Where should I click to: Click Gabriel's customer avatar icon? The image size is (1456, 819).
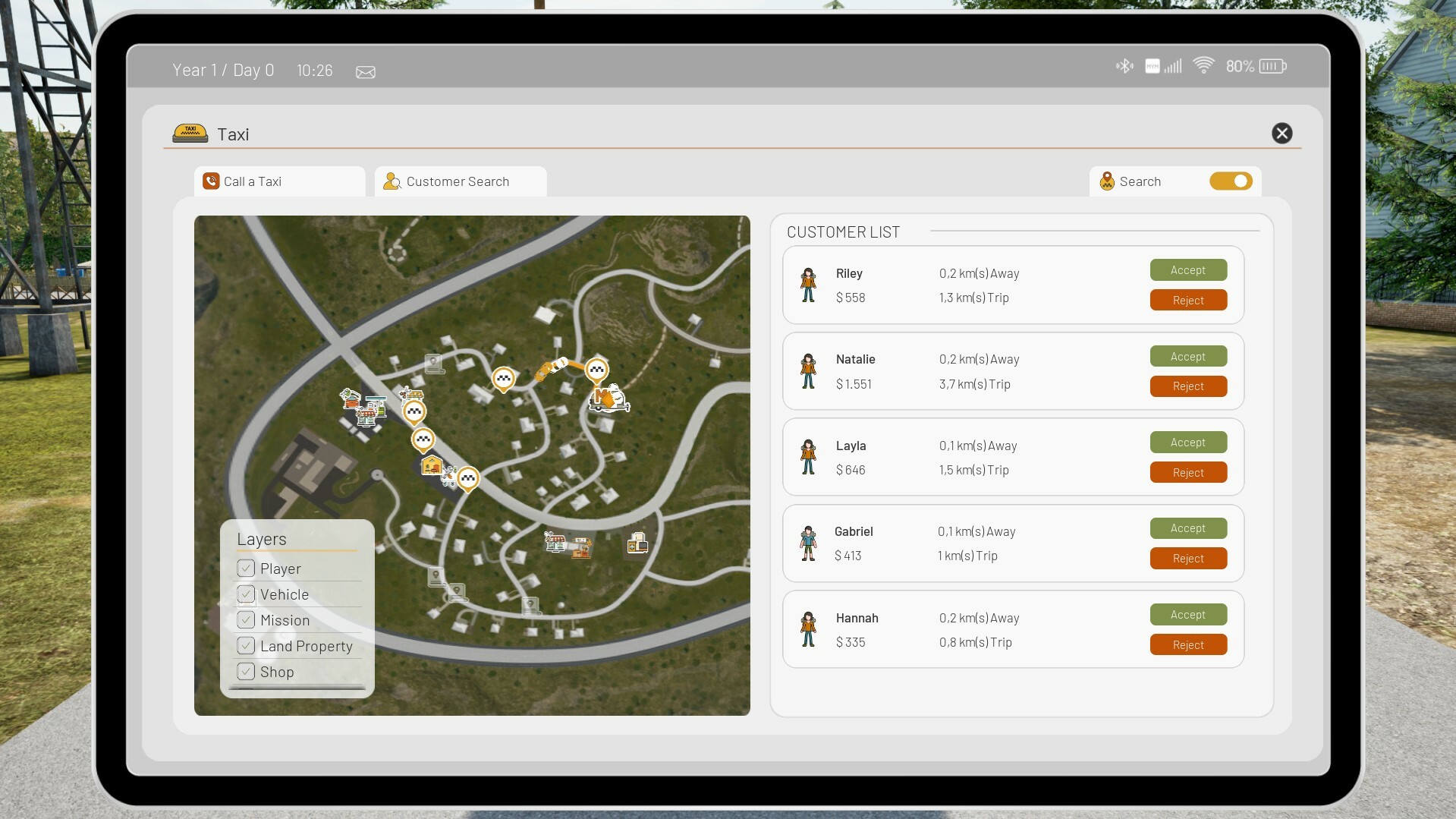[x=808, y=543]
